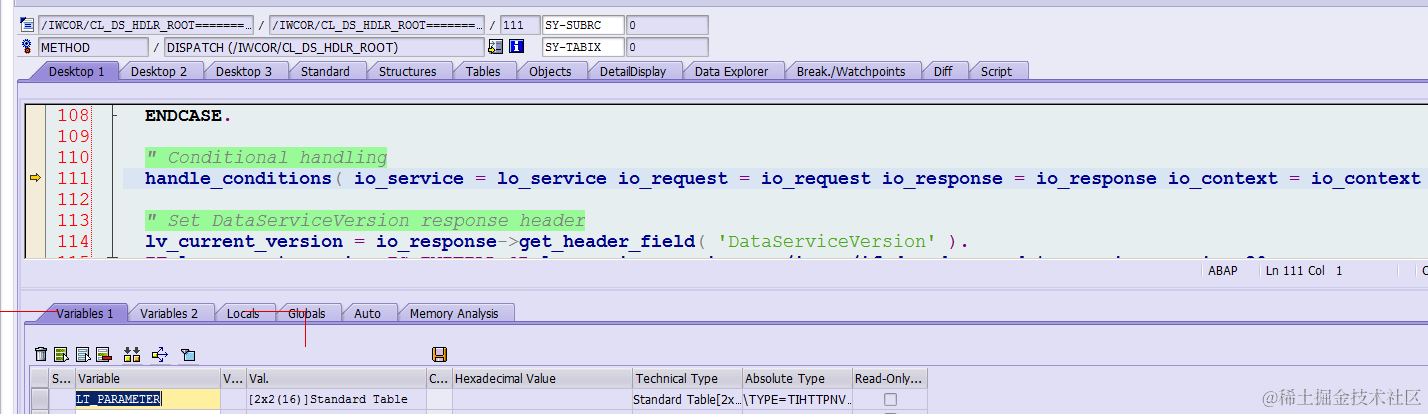The width and height of the screenshot is (1428, 414).
Task: Open the Memory Analysis tab
Action: pyautogui.click(x=454, y=313)
